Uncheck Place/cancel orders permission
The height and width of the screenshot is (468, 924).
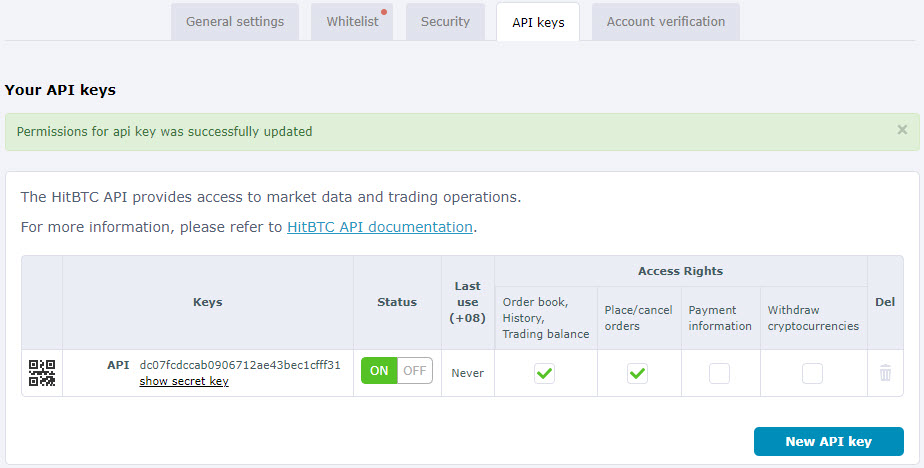[637, 373]
